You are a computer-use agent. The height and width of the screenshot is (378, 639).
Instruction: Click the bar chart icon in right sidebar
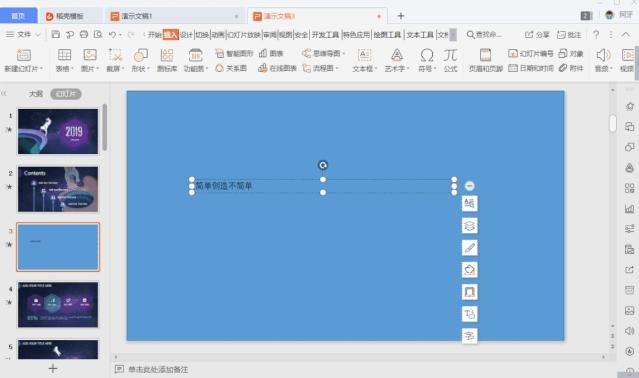click(x=629, y=209)
